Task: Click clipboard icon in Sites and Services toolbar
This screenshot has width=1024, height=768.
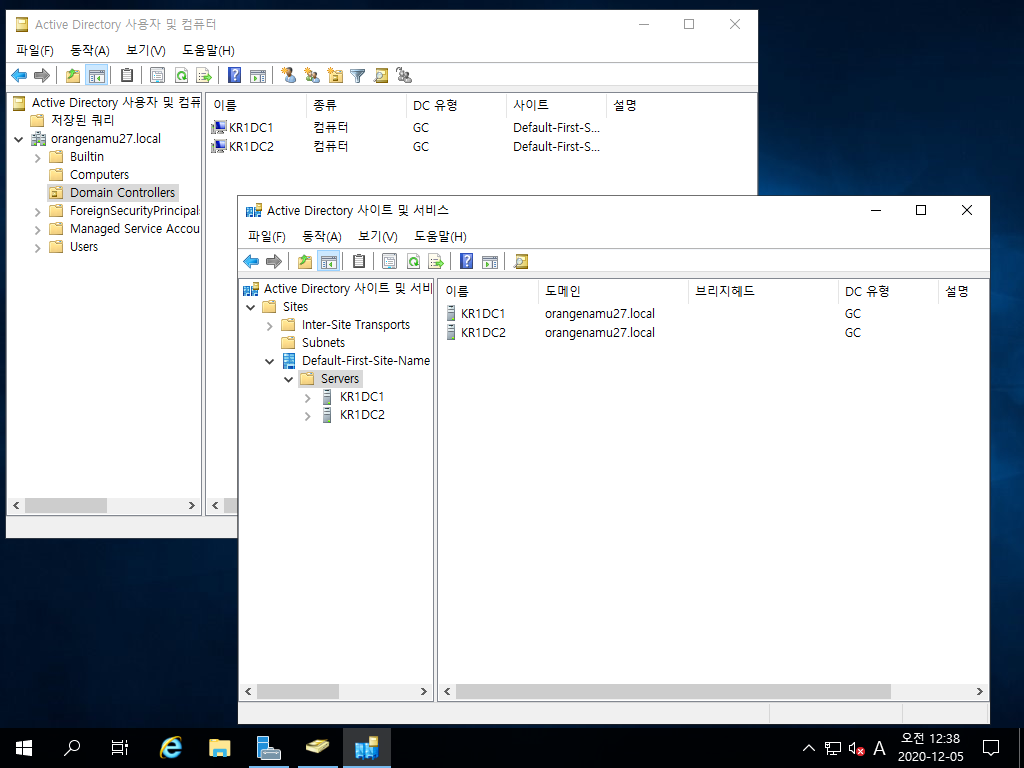Action: [359, 262]
